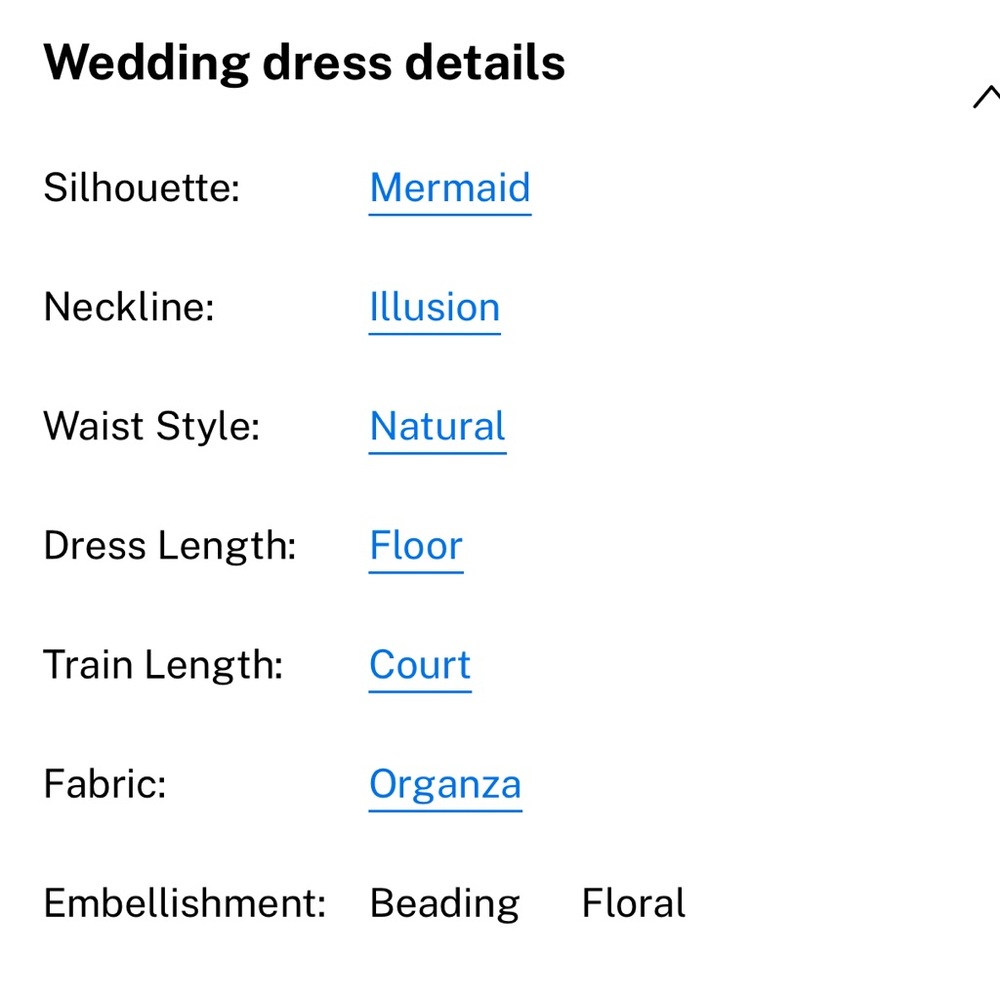
Task: Follow the Court train length link
Action: (420, 665)
